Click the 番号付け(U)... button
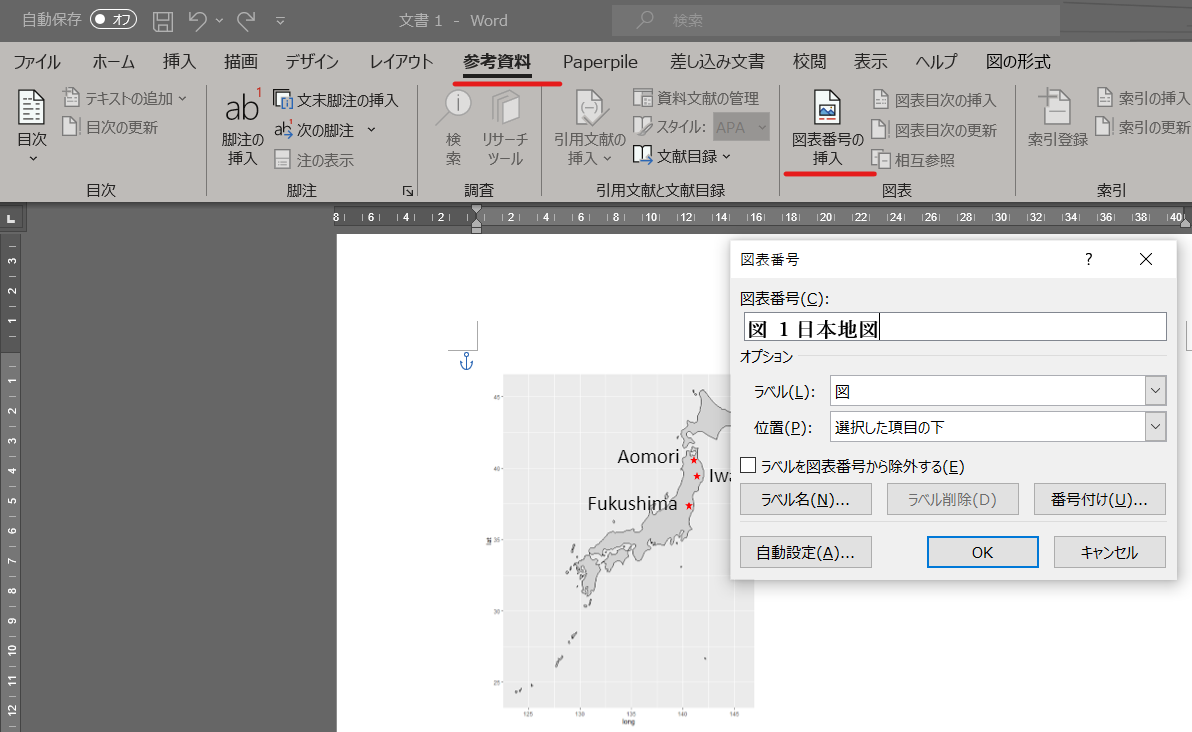Image resolution: width=1192 pixels, height=732 pixels. coord(1099,499)
